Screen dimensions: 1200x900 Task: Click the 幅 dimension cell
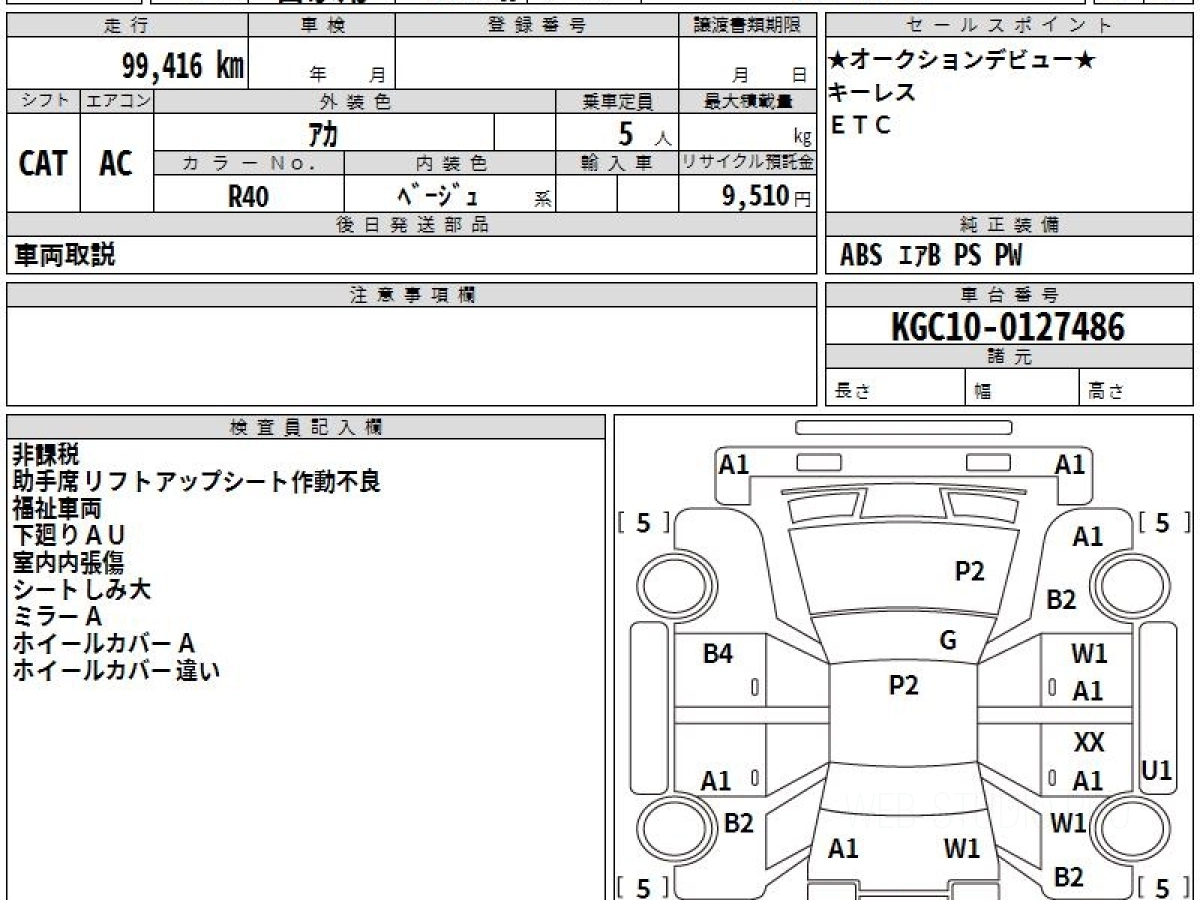pos(1022,388)
